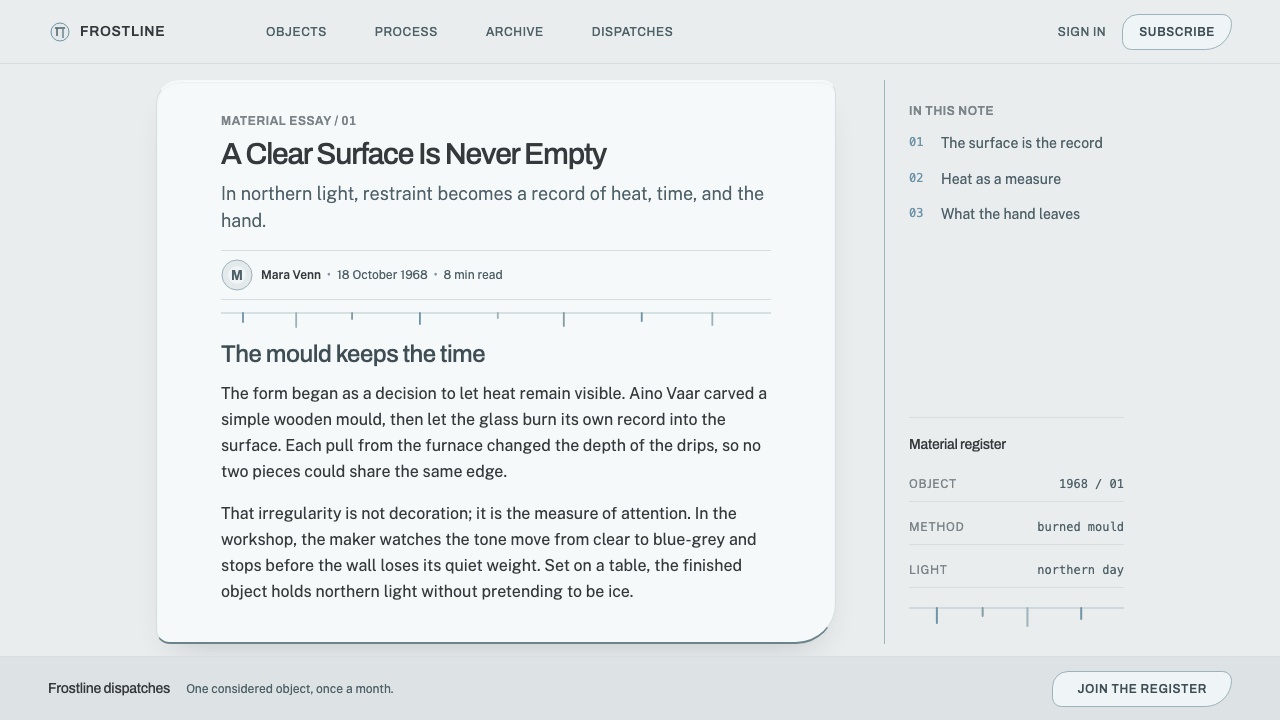This screenshot has width=1280, height=720.
Task: Click the paragraph starting 'The form began'
Action: 494,433
